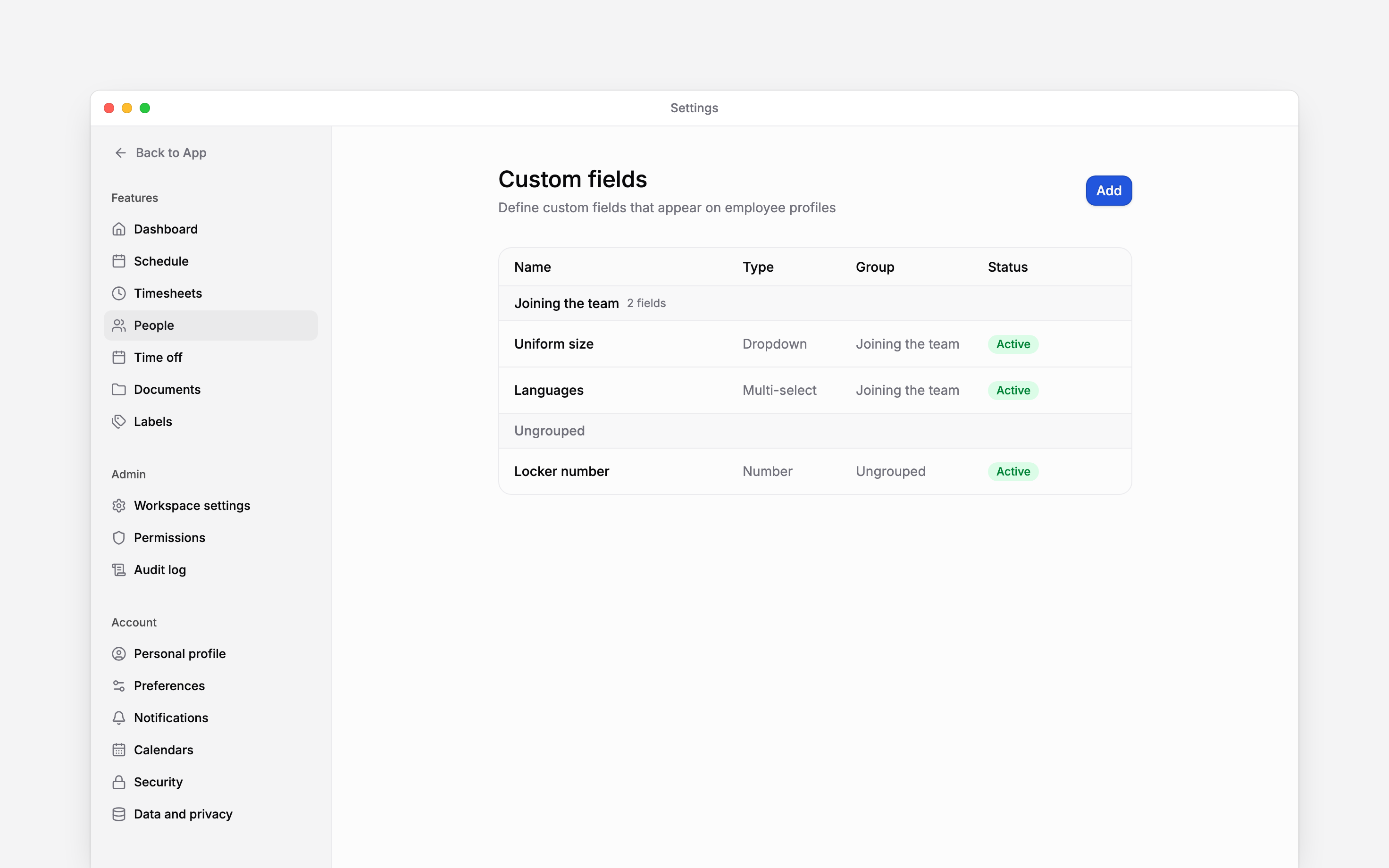
Task: Open the Languages field row
Action: click(815, 391)
